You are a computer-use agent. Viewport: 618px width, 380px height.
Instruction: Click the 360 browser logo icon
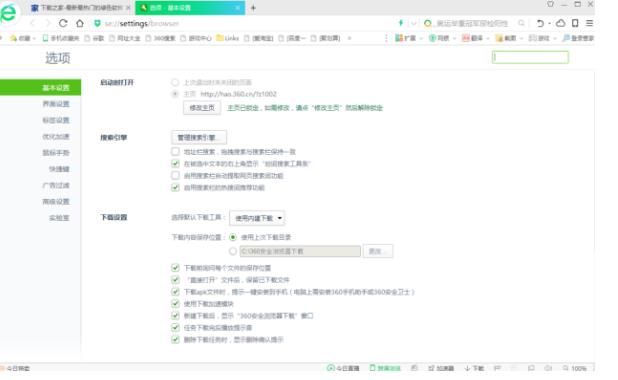pyautogui.click(x=8, y=13)
